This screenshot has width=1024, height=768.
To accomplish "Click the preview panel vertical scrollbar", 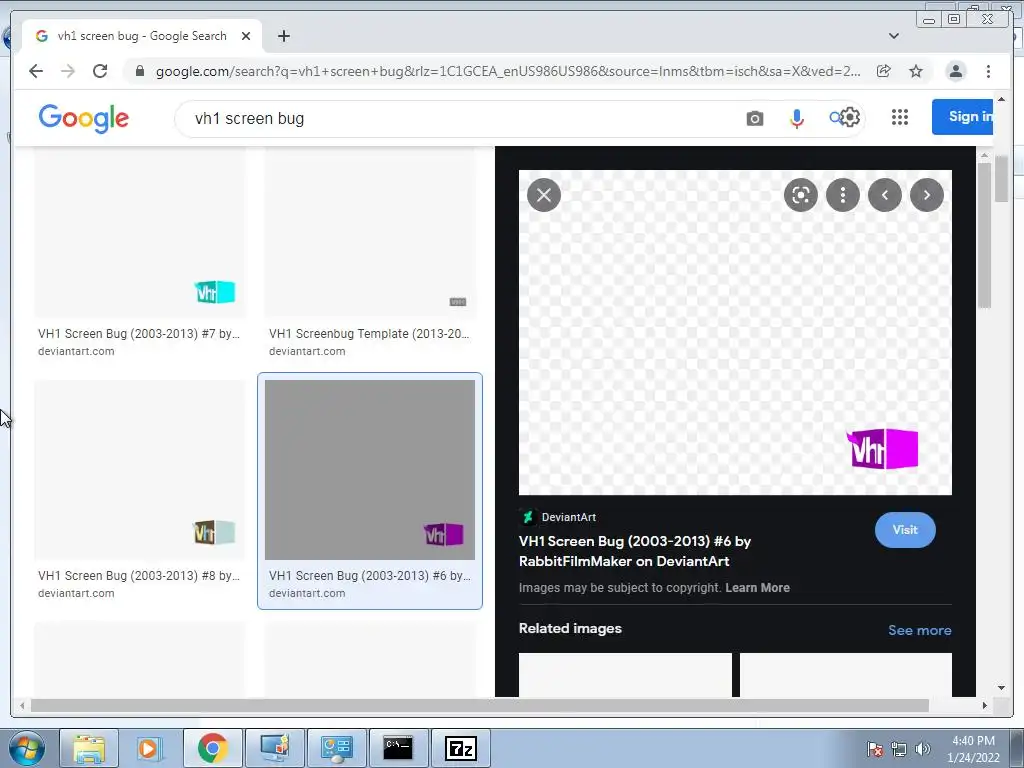I will click(x=984, y=235).
